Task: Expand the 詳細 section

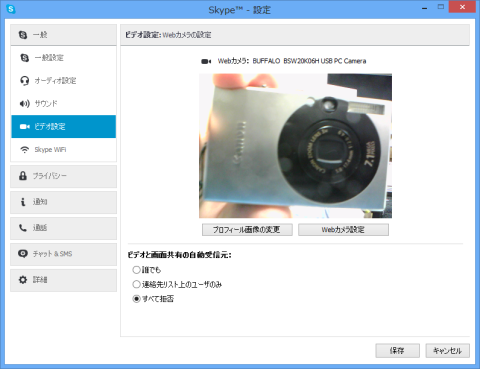Action: click(x=64, y=280)
